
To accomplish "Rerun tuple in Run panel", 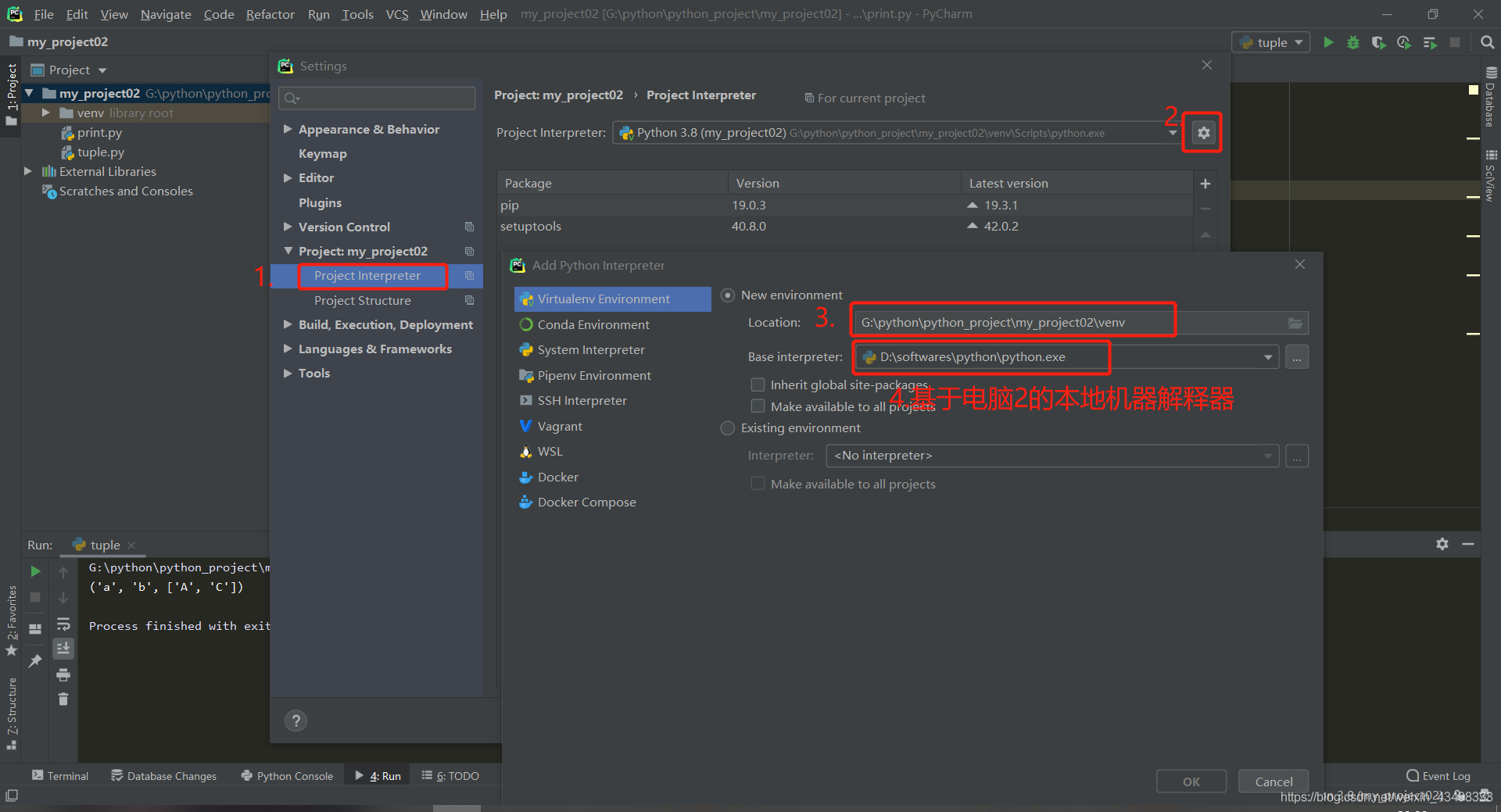I will 35,571.
